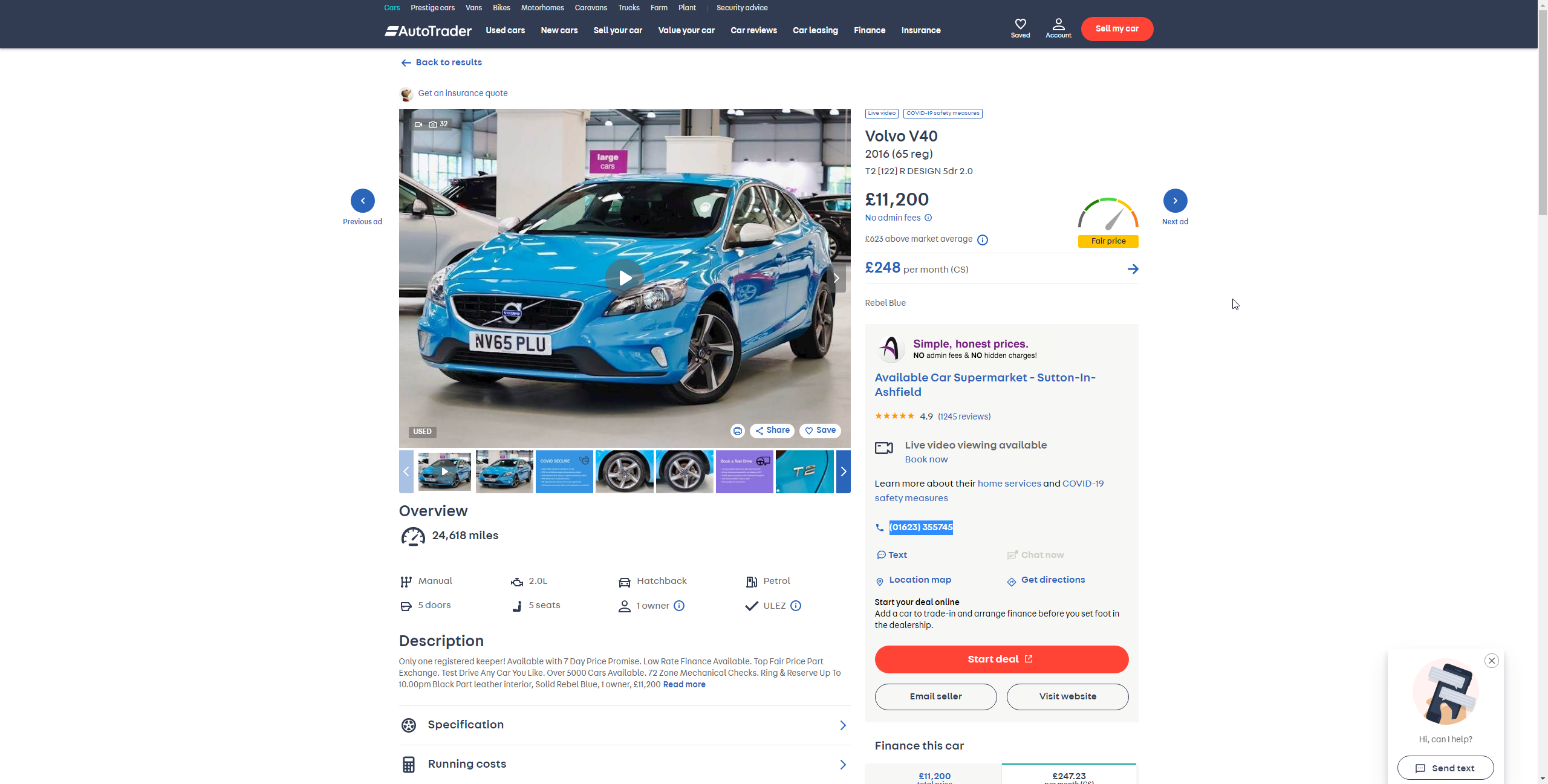The height and width of the screenshot is (784, 1548).
Task: Open info icon beside ULEZ
Action: tap(796, 606)
